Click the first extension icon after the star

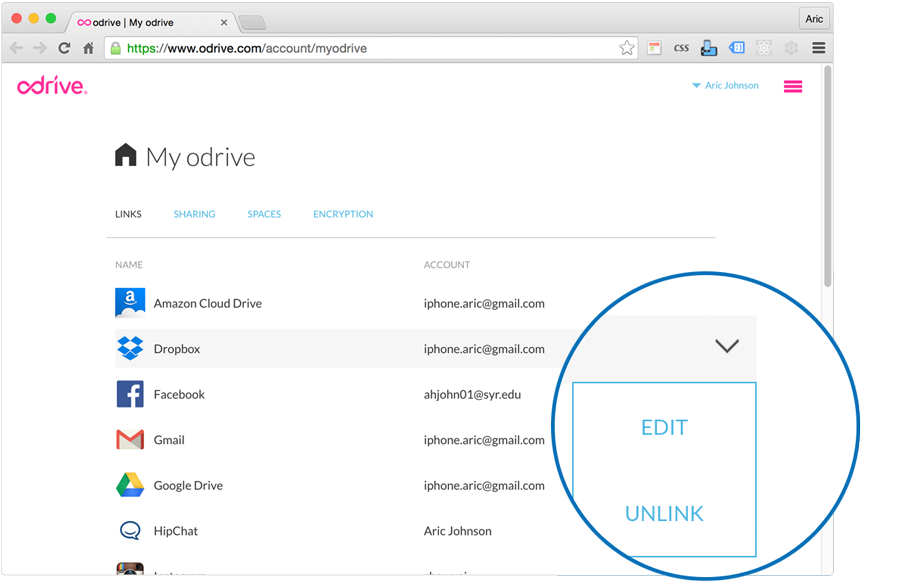pos(654,48)
